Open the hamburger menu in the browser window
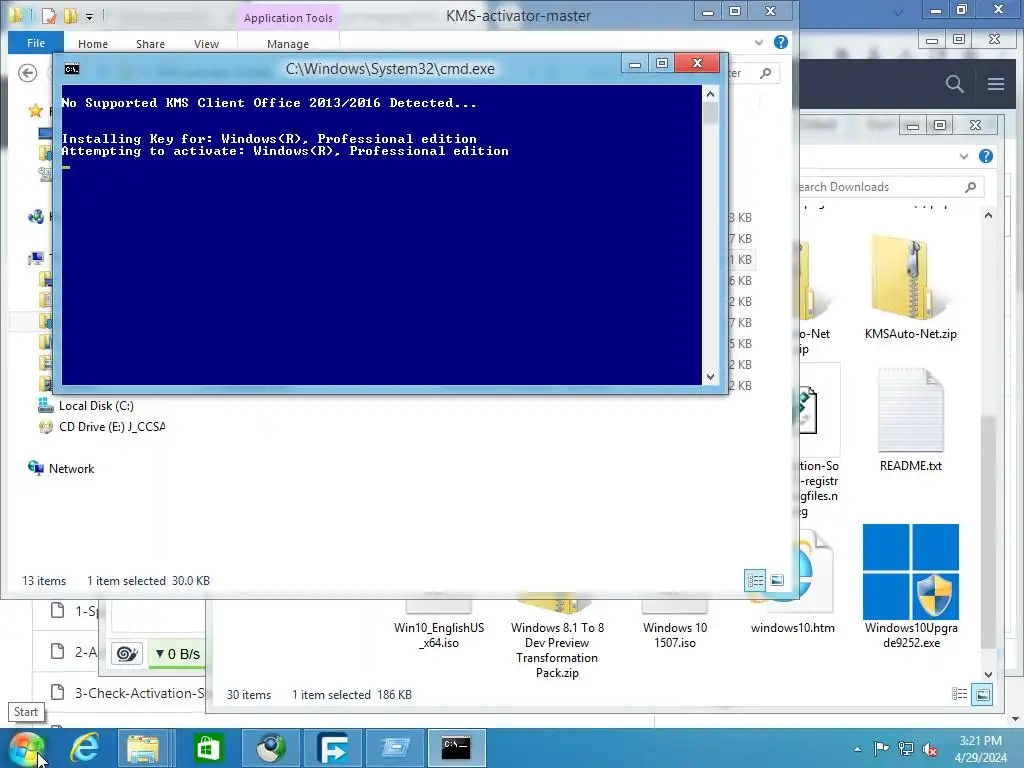Image resolution: width=1024 pixels, height=768 pixels. [x=996, y=84]
